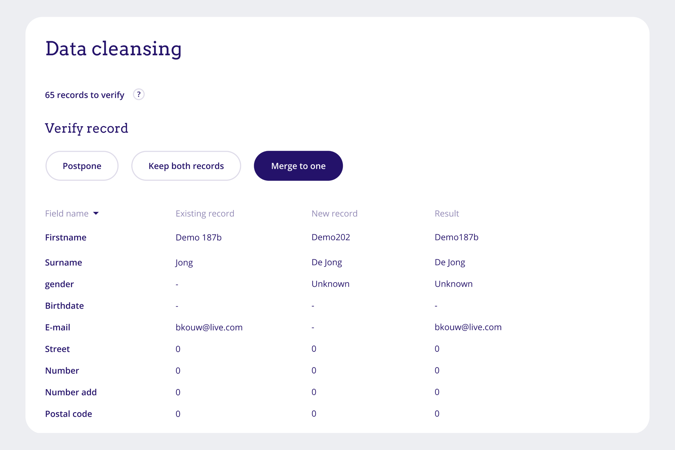Screen dimensions: 675x450
Task: Click the Birthdate field label
Action: click(x=65, y=306)
